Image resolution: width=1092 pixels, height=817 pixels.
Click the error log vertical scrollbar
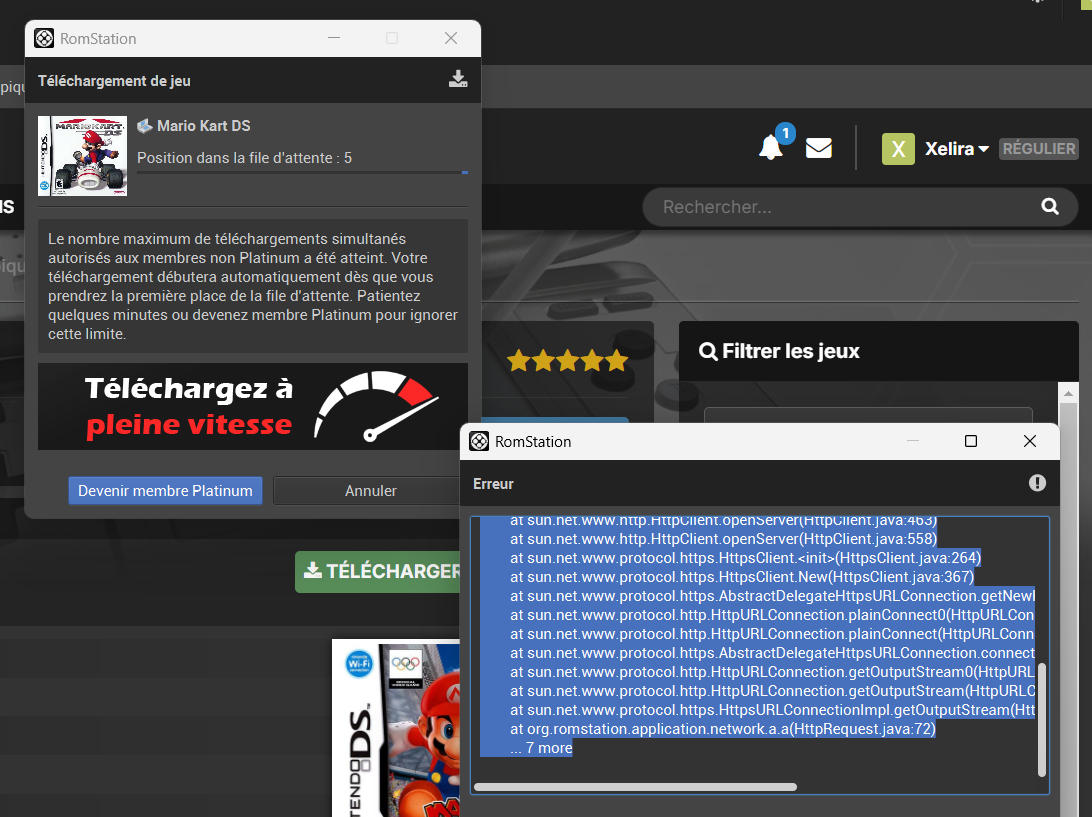pos(1042,718)
